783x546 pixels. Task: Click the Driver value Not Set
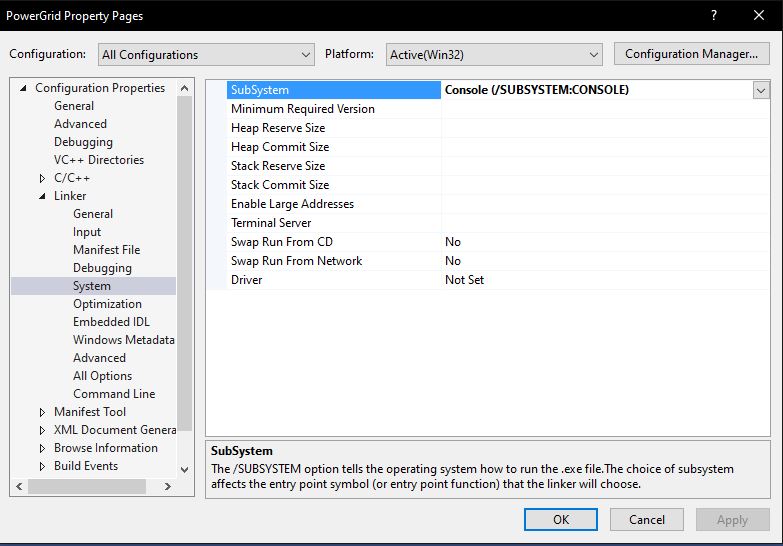point(464,280)
